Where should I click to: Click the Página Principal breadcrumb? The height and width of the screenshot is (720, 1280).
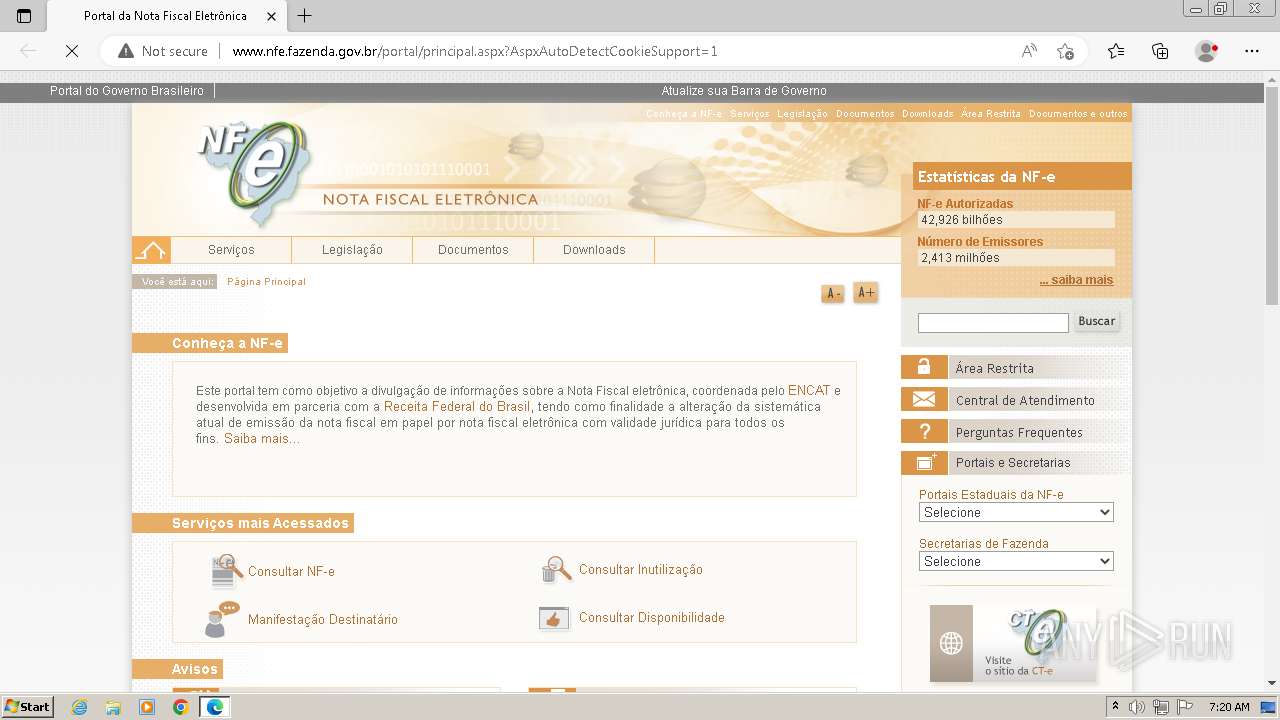coord(266,282)
